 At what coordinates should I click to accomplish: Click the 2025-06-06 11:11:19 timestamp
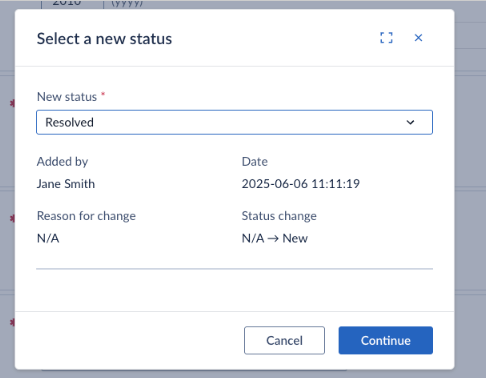[x=301, y=184]
